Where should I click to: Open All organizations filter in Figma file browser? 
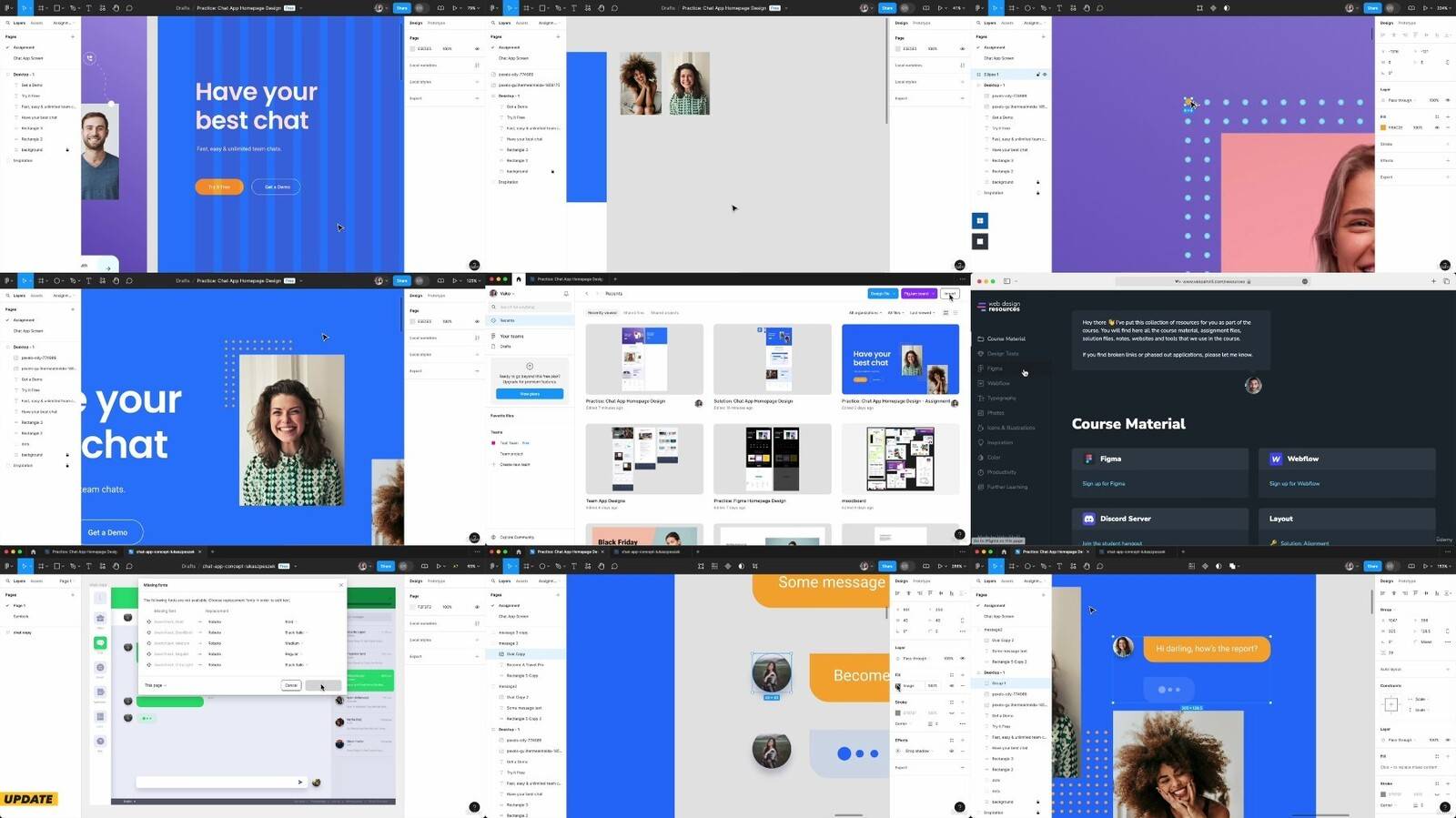[865, 313]
